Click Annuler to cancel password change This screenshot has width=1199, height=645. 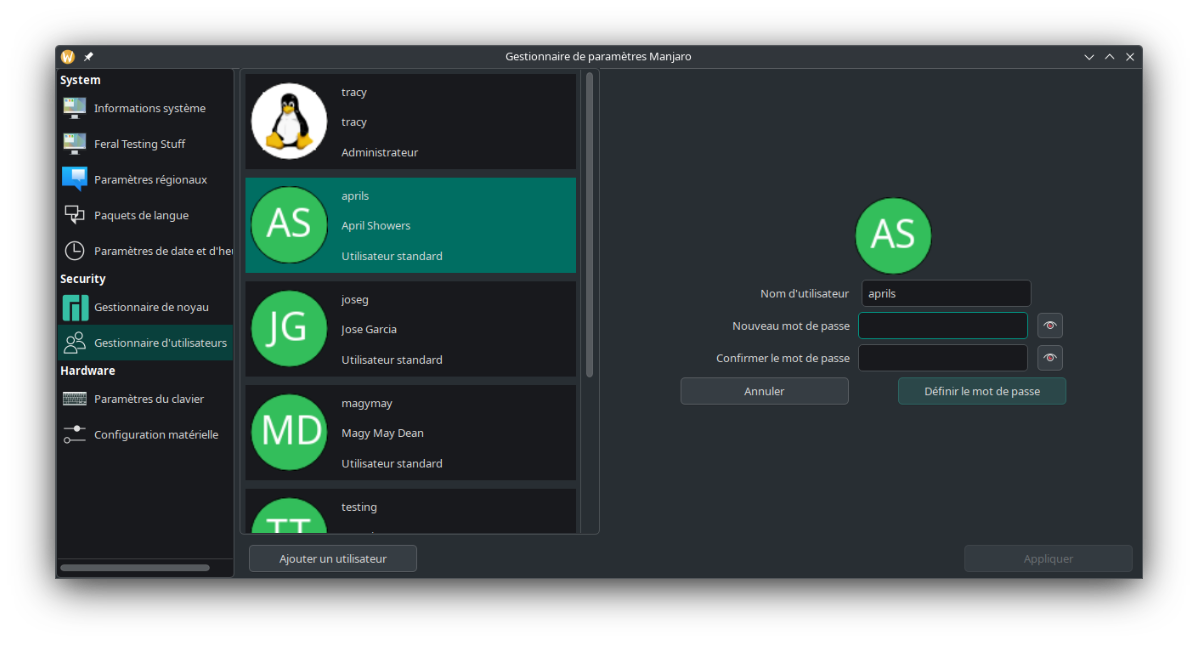(765, 391)
